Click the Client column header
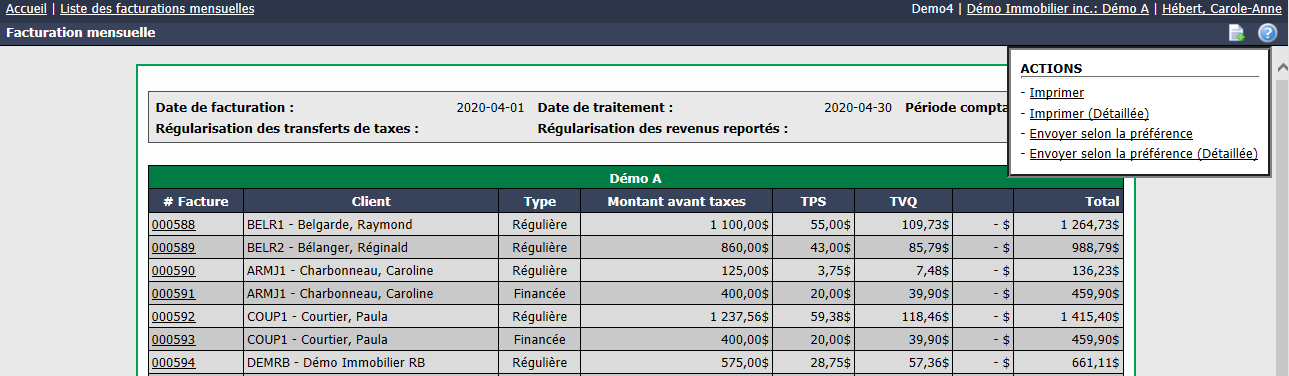 pos(371,201)
